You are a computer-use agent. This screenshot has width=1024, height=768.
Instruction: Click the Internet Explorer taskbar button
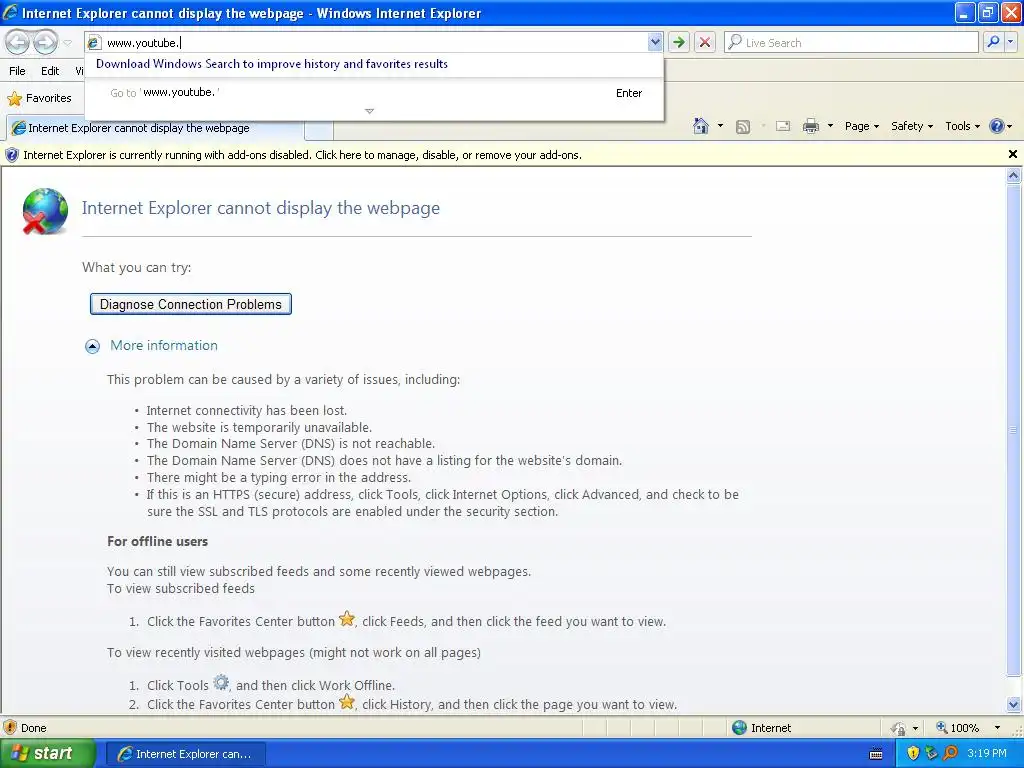[x=185, y=754]
